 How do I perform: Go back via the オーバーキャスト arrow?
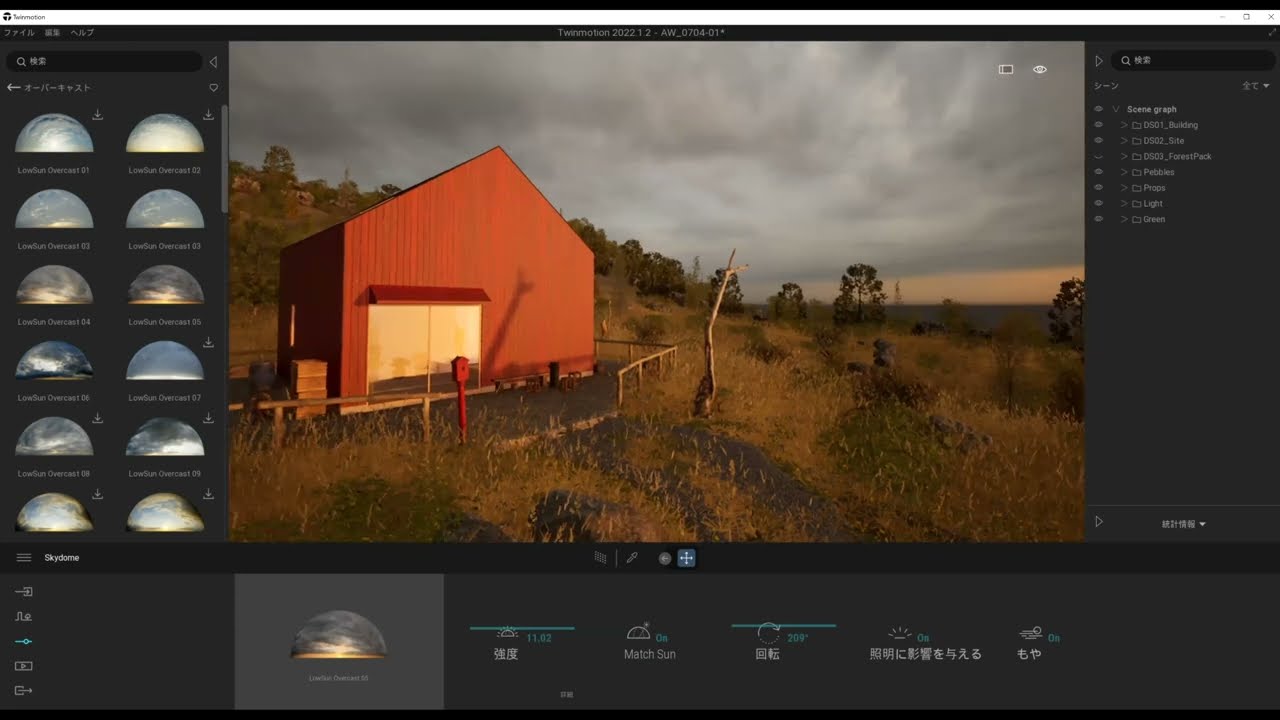(13, 88)
